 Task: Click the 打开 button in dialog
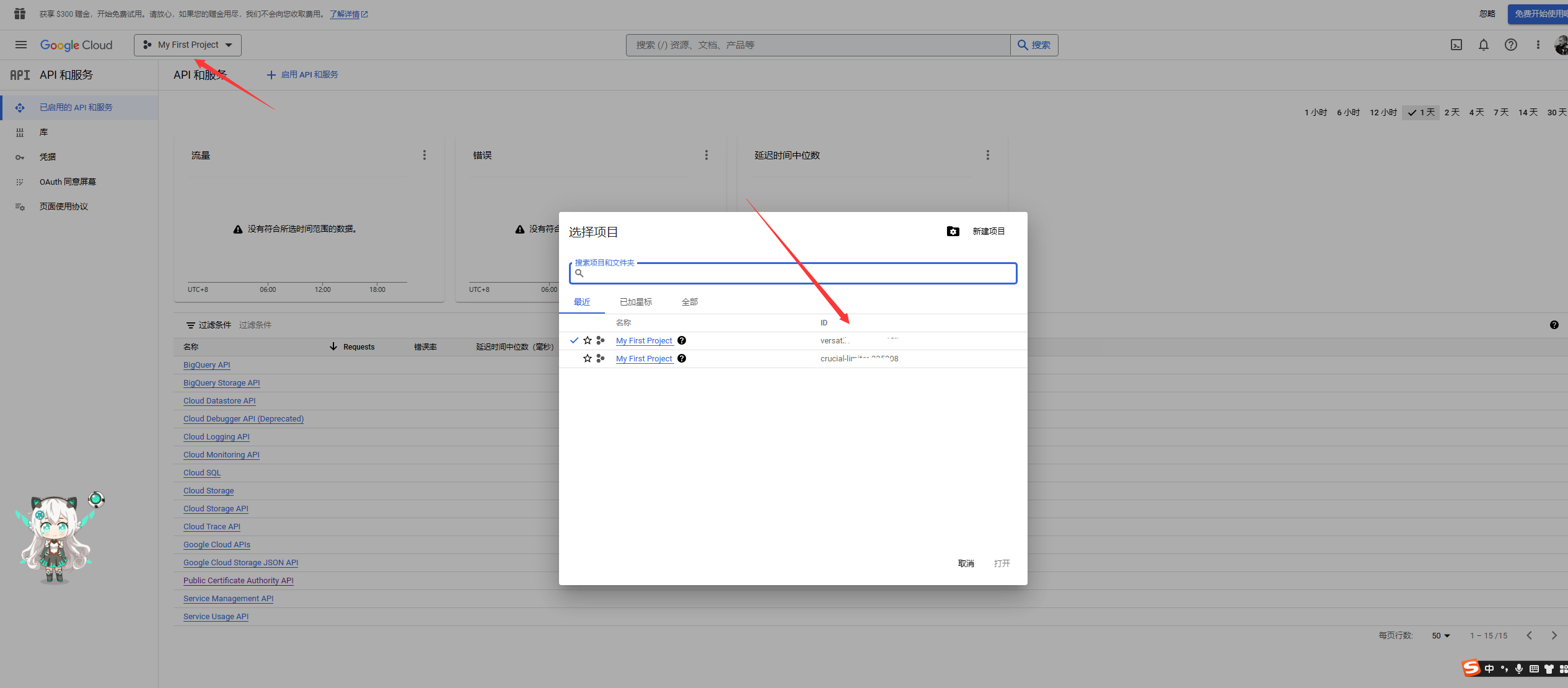point(1002,563)
